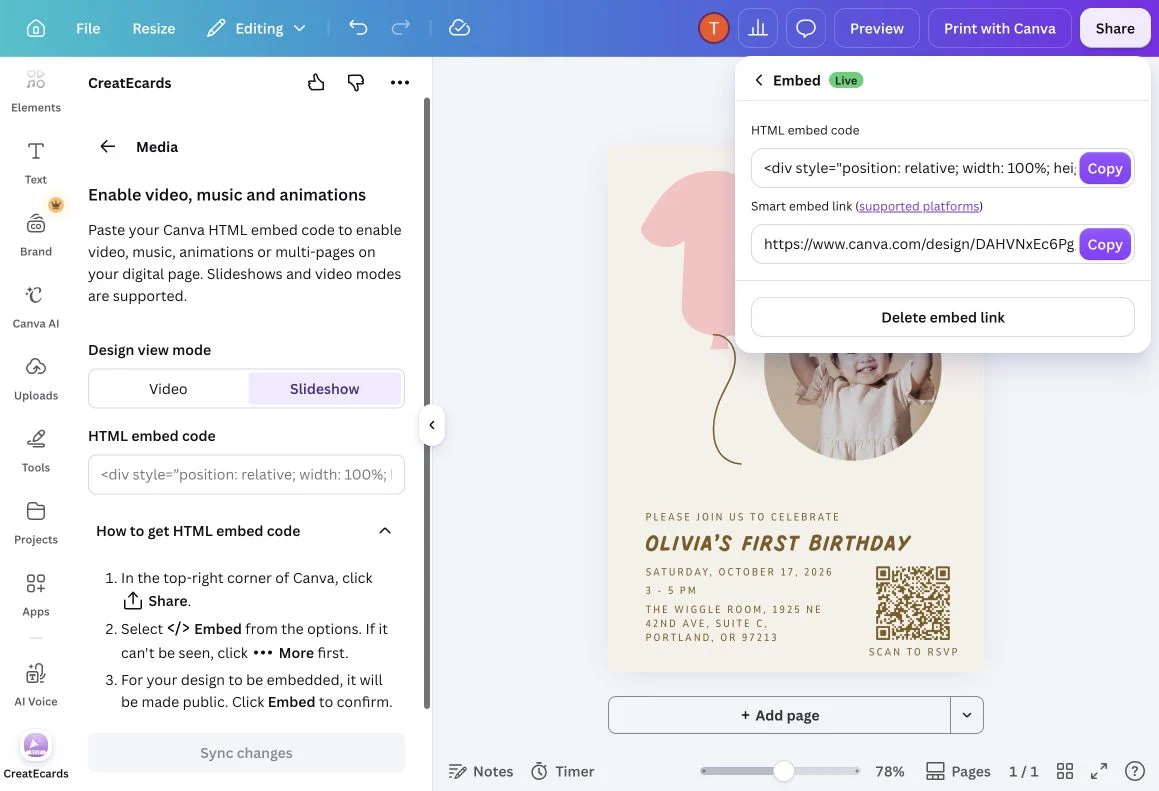The image size is (1159, 791).
Task: Select the Scan to RSVP text
Action: click(x=913, y=652)
